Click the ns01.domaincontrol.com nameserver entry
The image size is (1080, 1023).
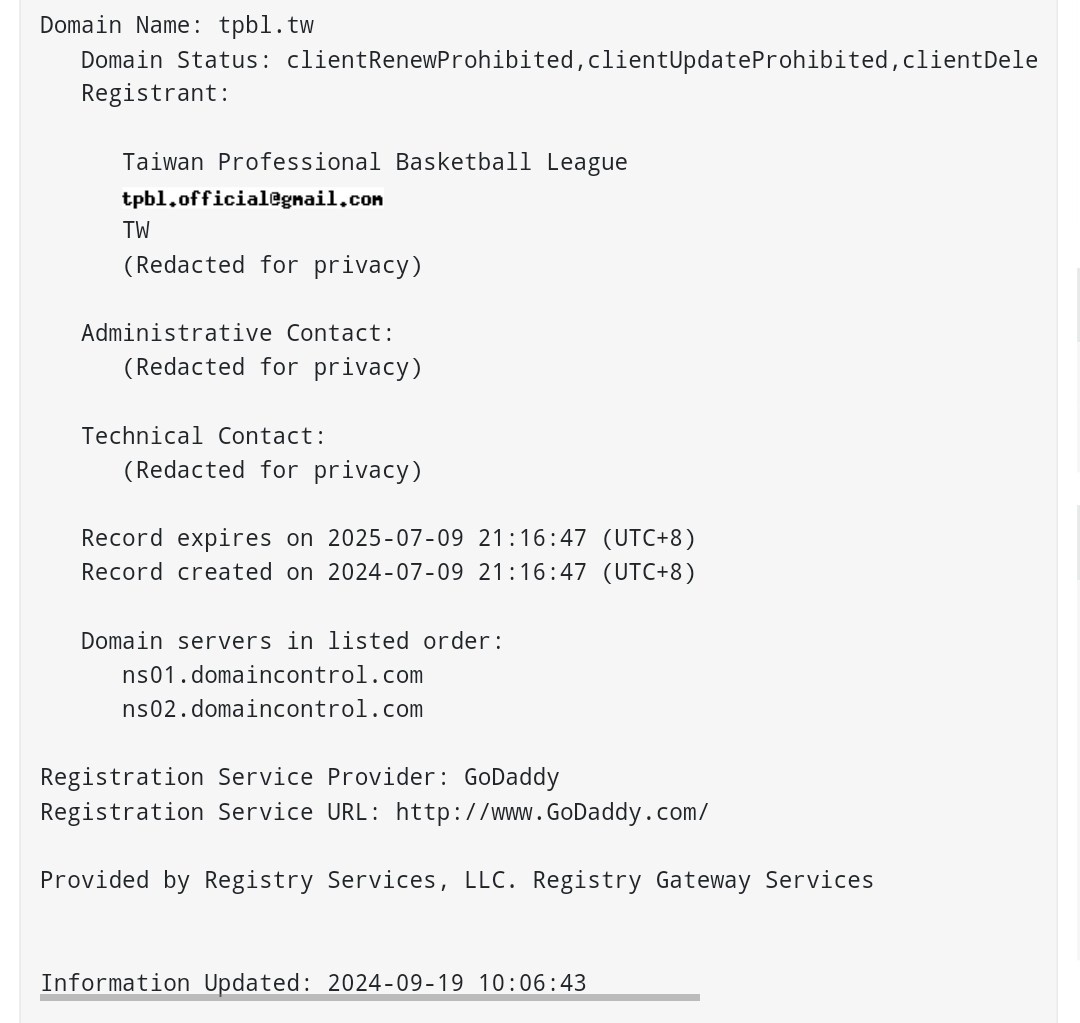[x=272, y=674]
